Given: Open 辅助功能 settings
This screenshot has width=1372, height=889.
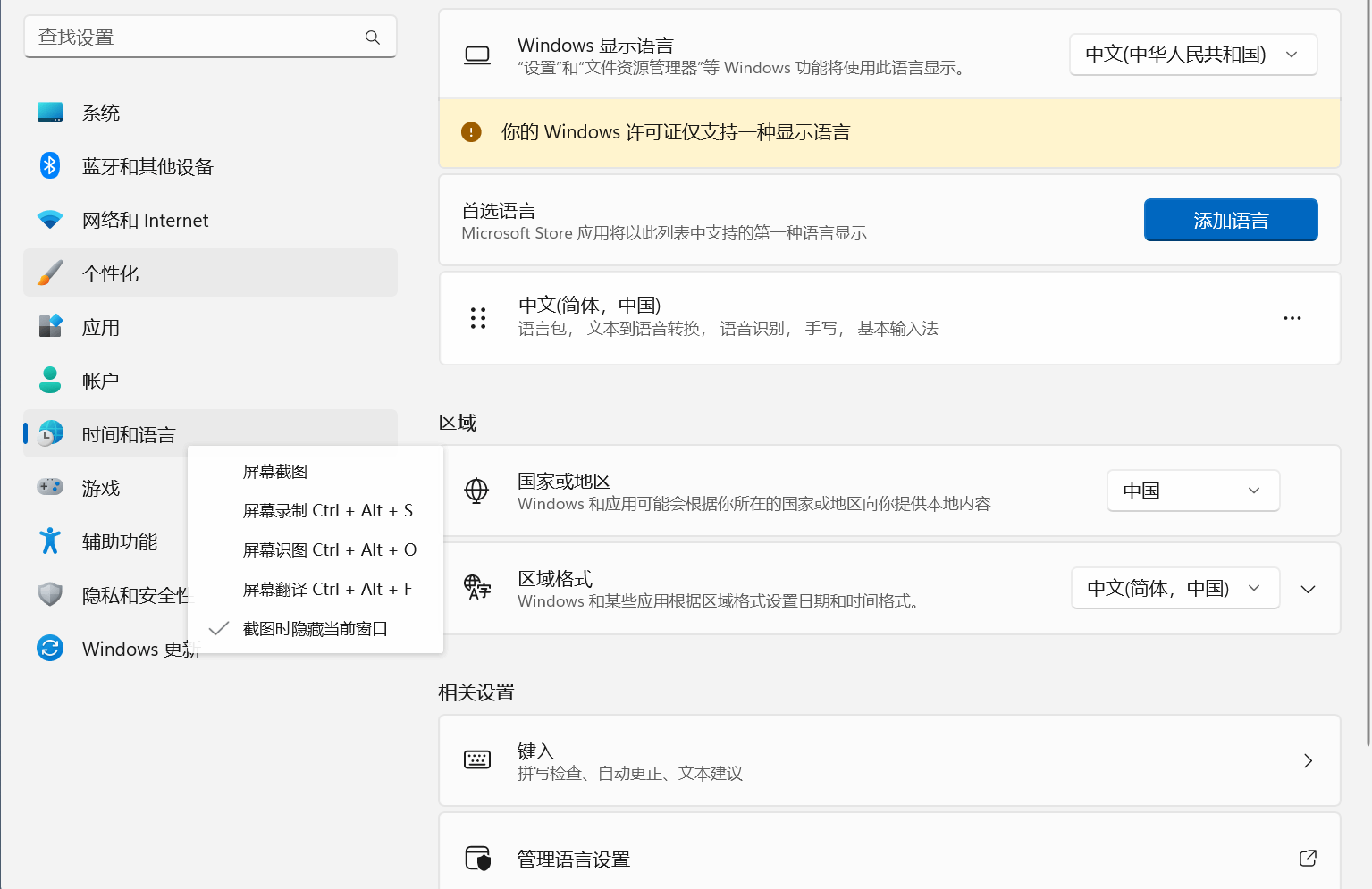Looking at the screenshot, I should pos(119,541).
